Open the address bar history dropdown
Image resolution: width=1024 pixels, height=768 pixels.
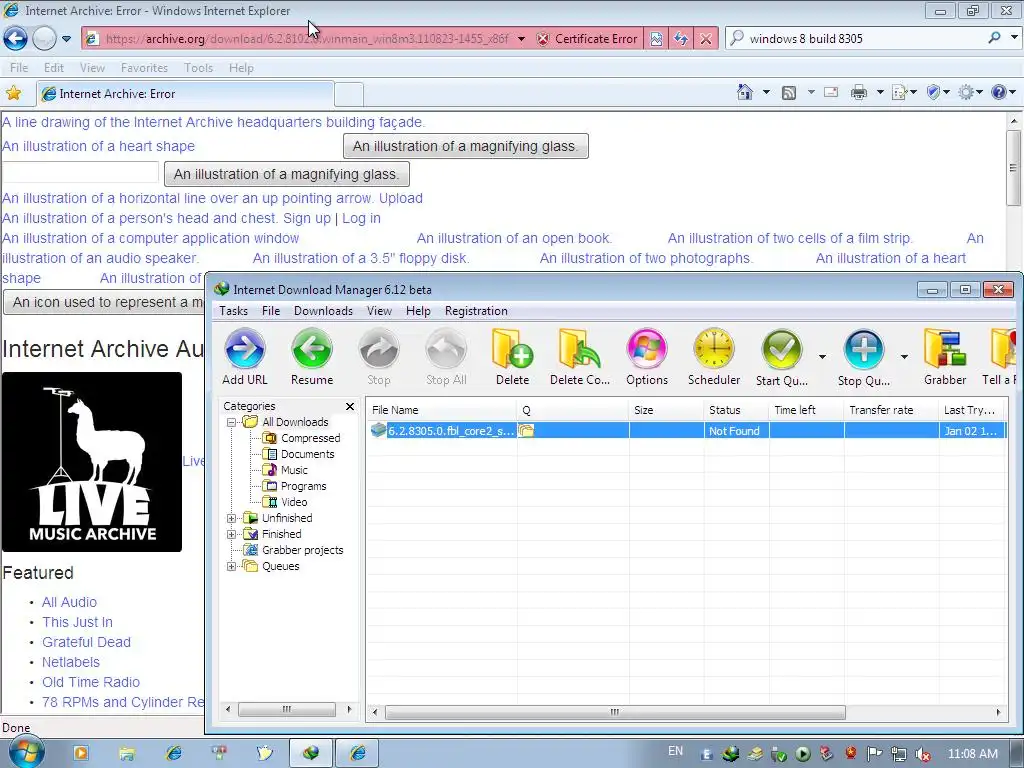[x=521, y=39]
